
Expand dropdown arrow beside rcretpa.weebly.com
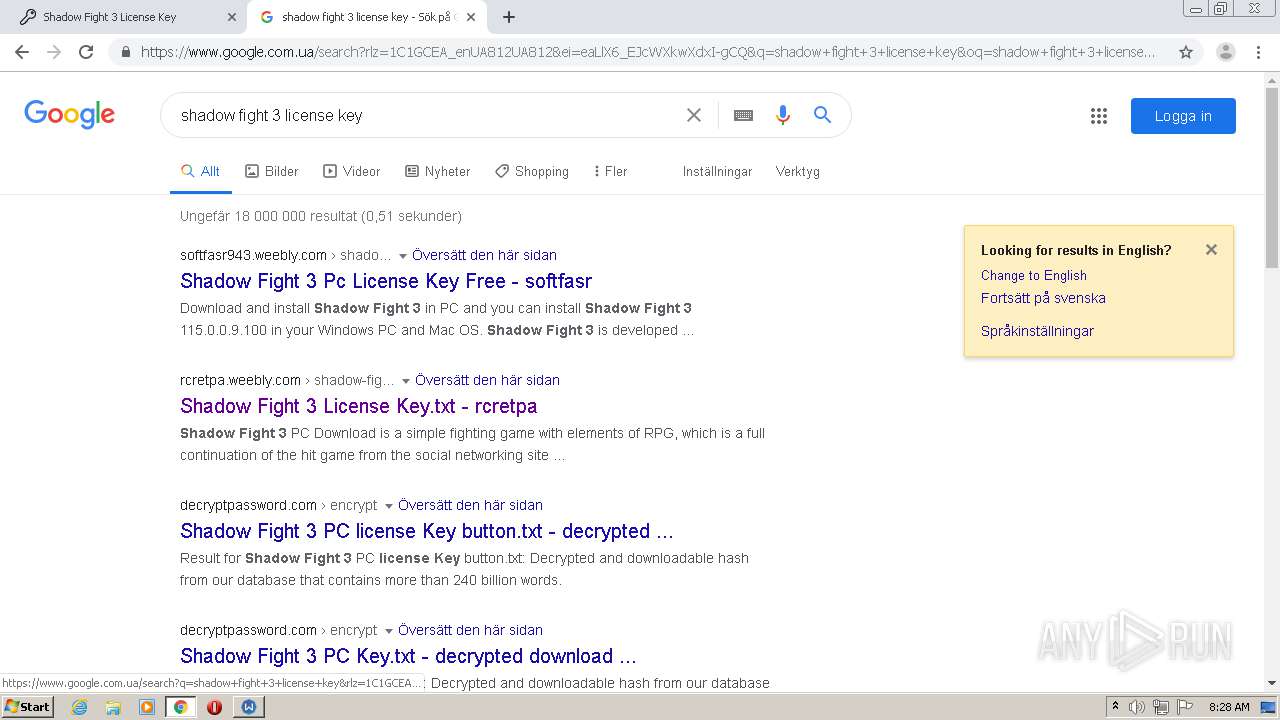pyautogui.click(x=406, y=381)
